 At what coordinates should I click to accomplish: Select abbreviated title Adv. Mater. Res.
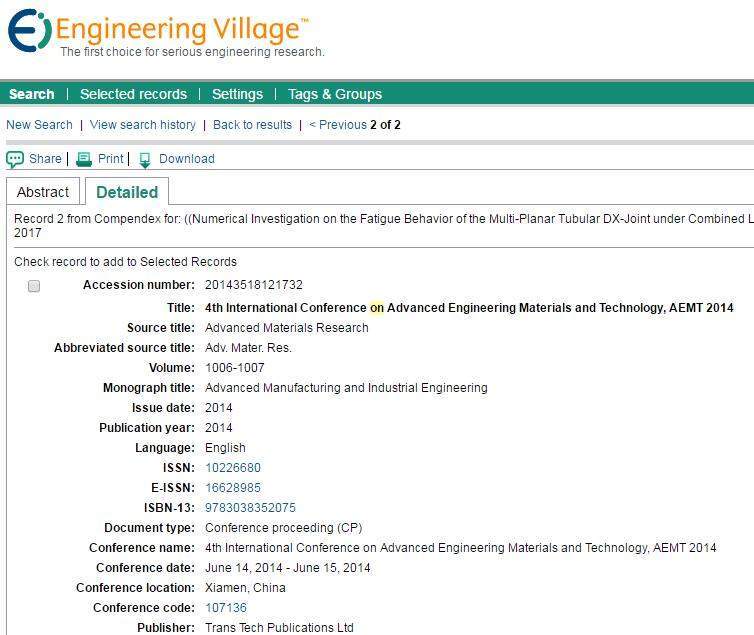click(248, 348)
